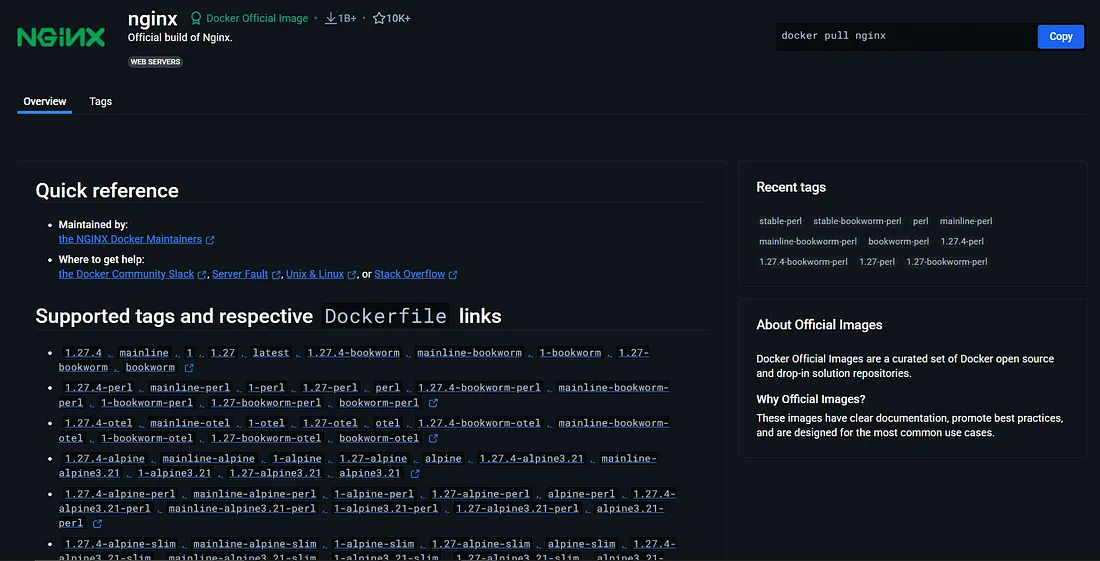Open the NGINX Docker Maintainers link

coord(130,239)
